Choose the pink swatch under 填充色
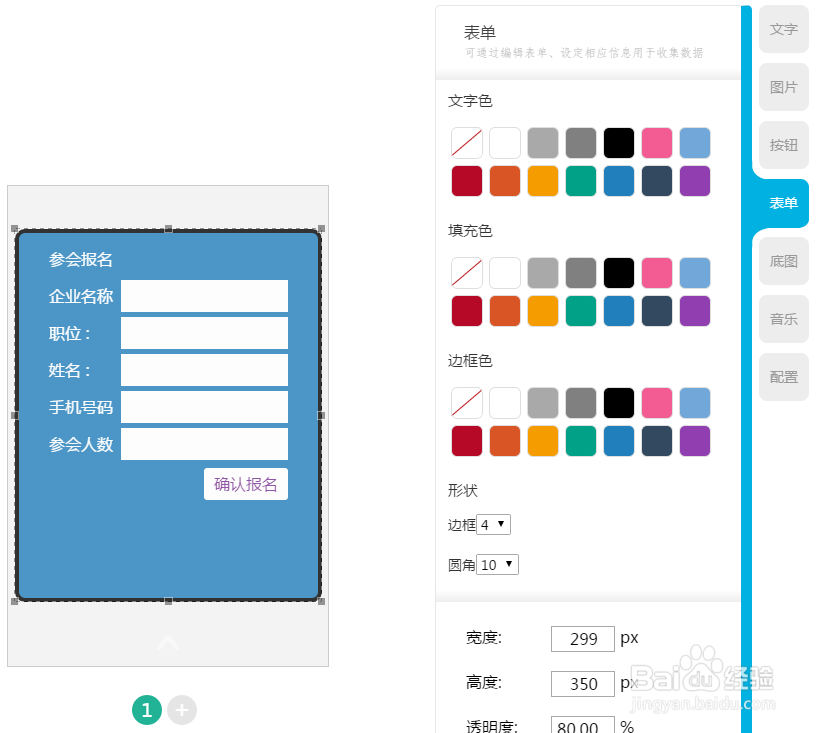 (656, 272)
